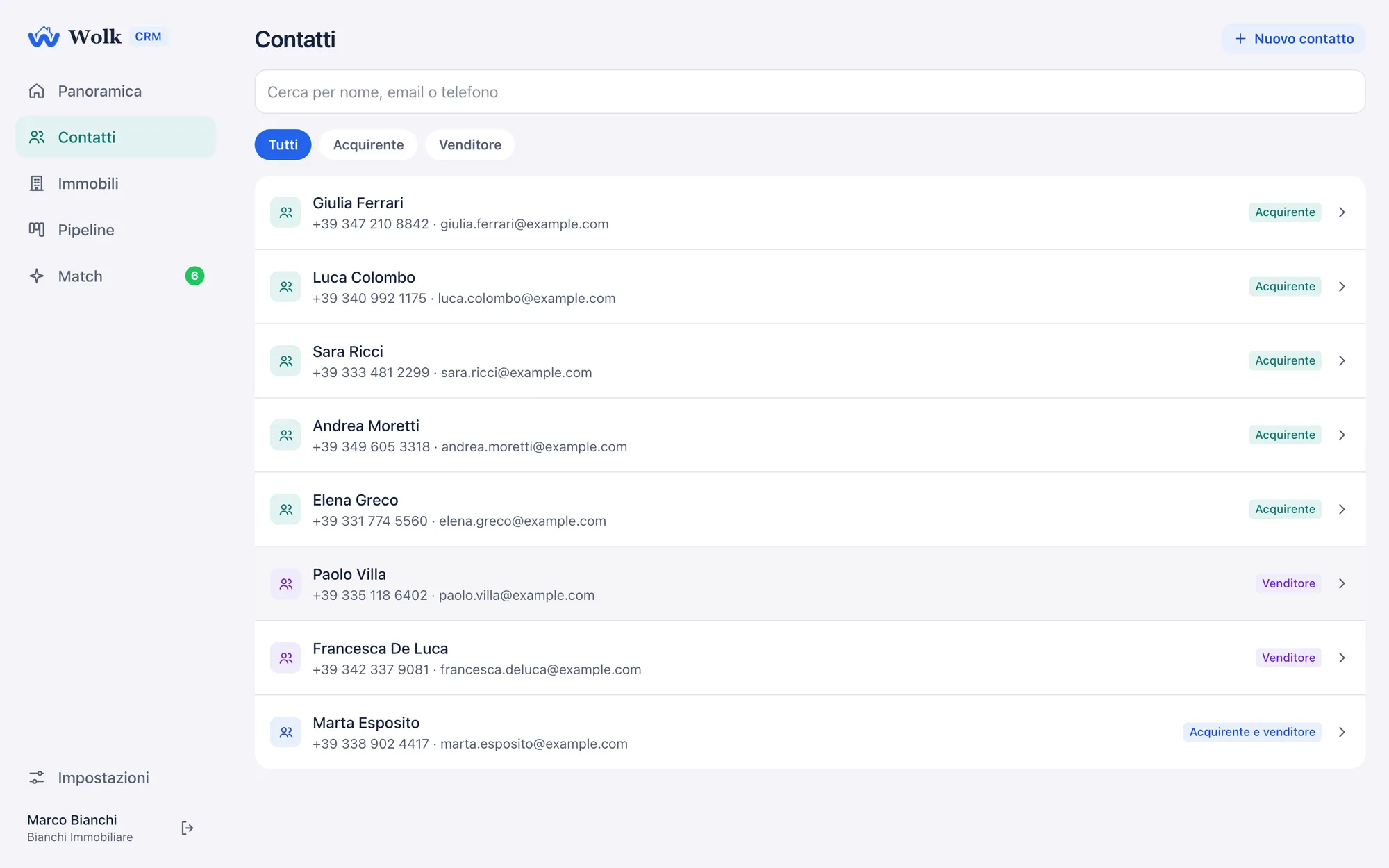Viewport: 1389px width, 868px height.
Task: Expand Giulia Ferrari row with chevron
Action: click(x=1342, y=212)
